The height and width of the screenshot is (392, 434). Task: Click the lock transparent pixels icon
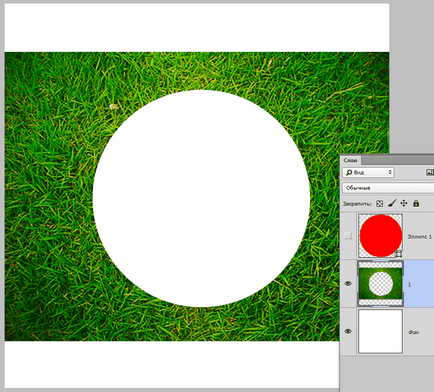click(379, 203)
